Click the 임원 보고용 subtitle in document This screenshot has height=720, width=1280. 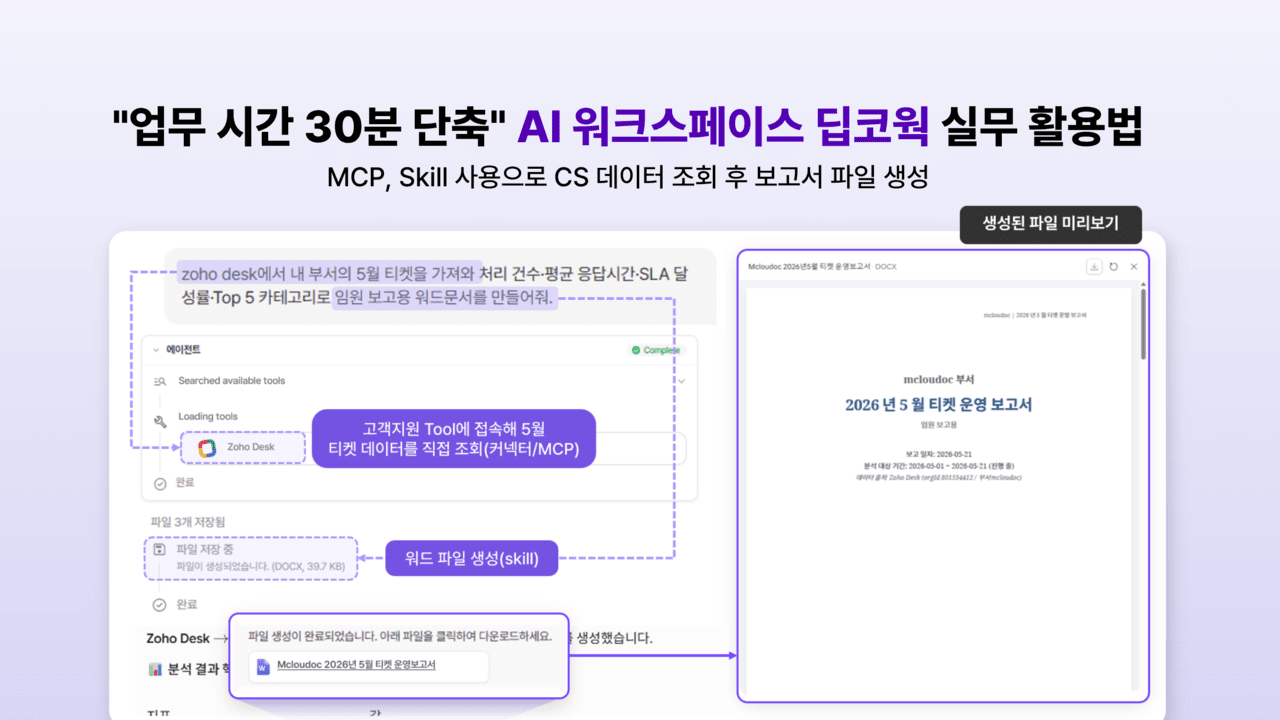click(938, 425)
